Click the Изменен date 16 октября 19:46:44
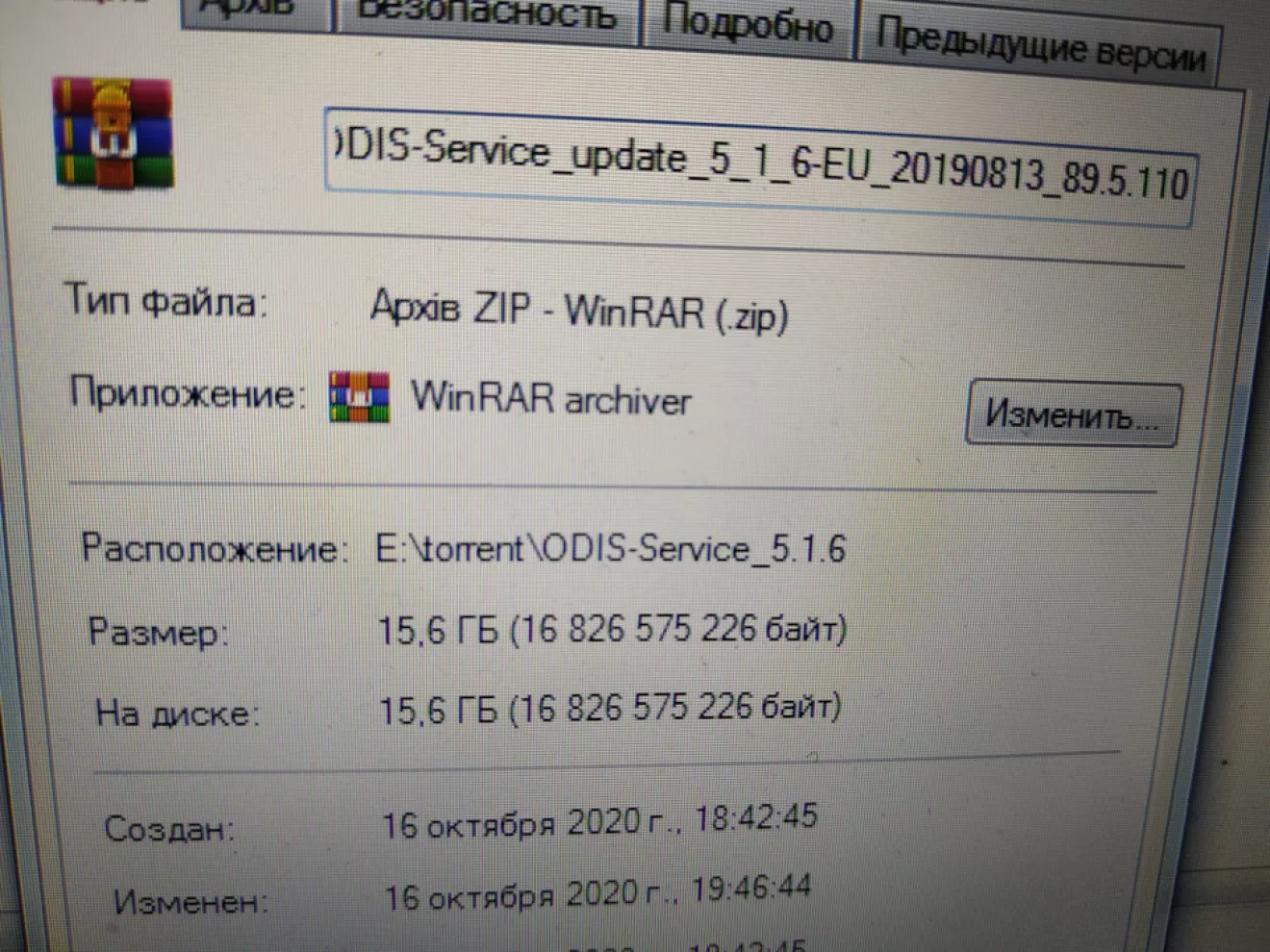This screenshot has width=1270, height=952. click(597, 893)
